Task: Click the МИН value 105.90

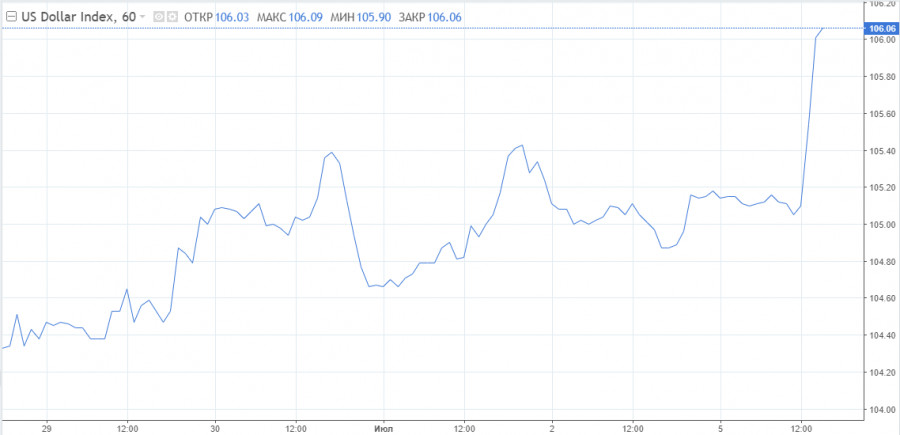Action: (x=374, y=17)
